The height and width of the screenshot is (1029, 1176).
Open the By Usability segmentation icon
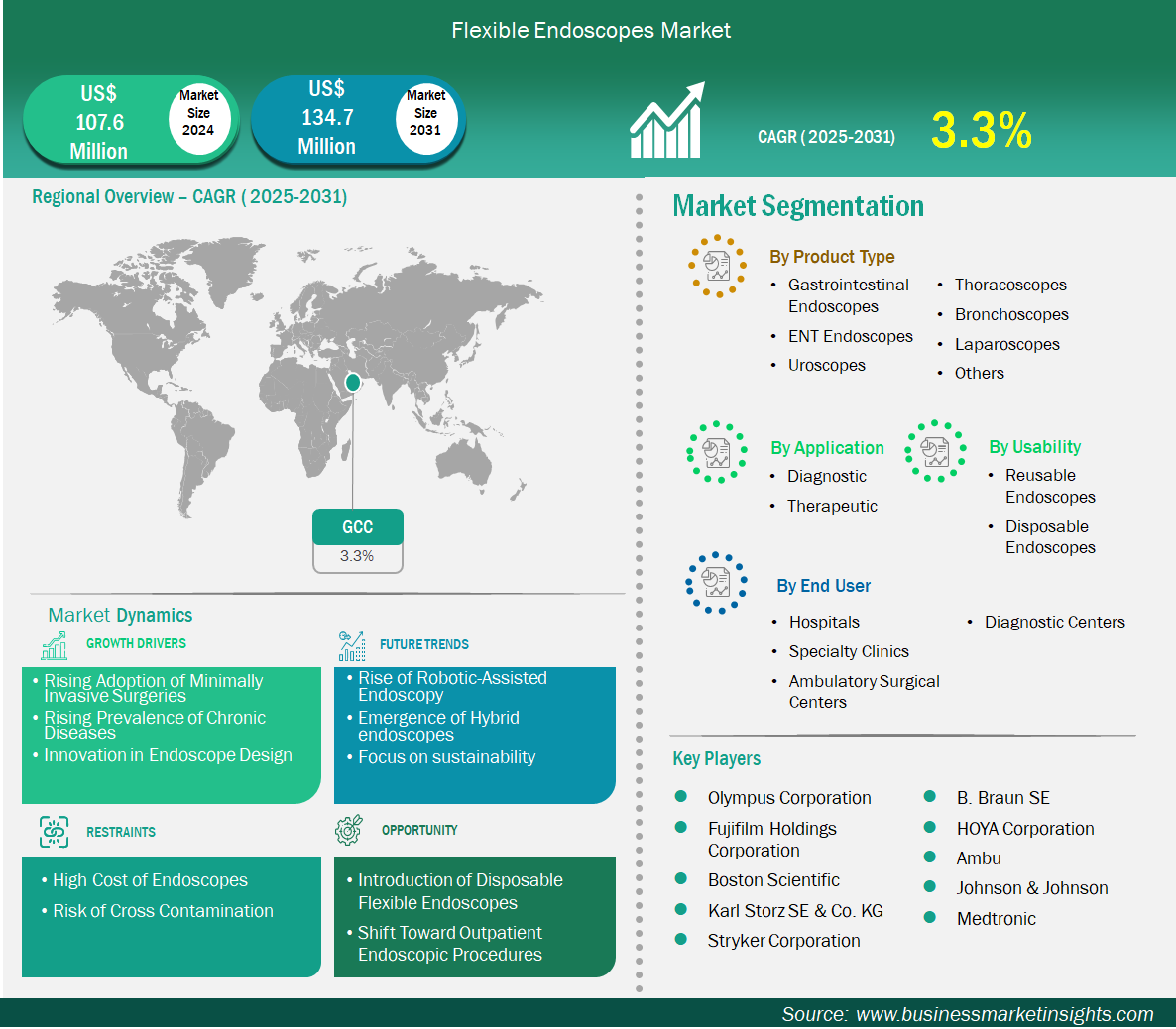(934, 452)
